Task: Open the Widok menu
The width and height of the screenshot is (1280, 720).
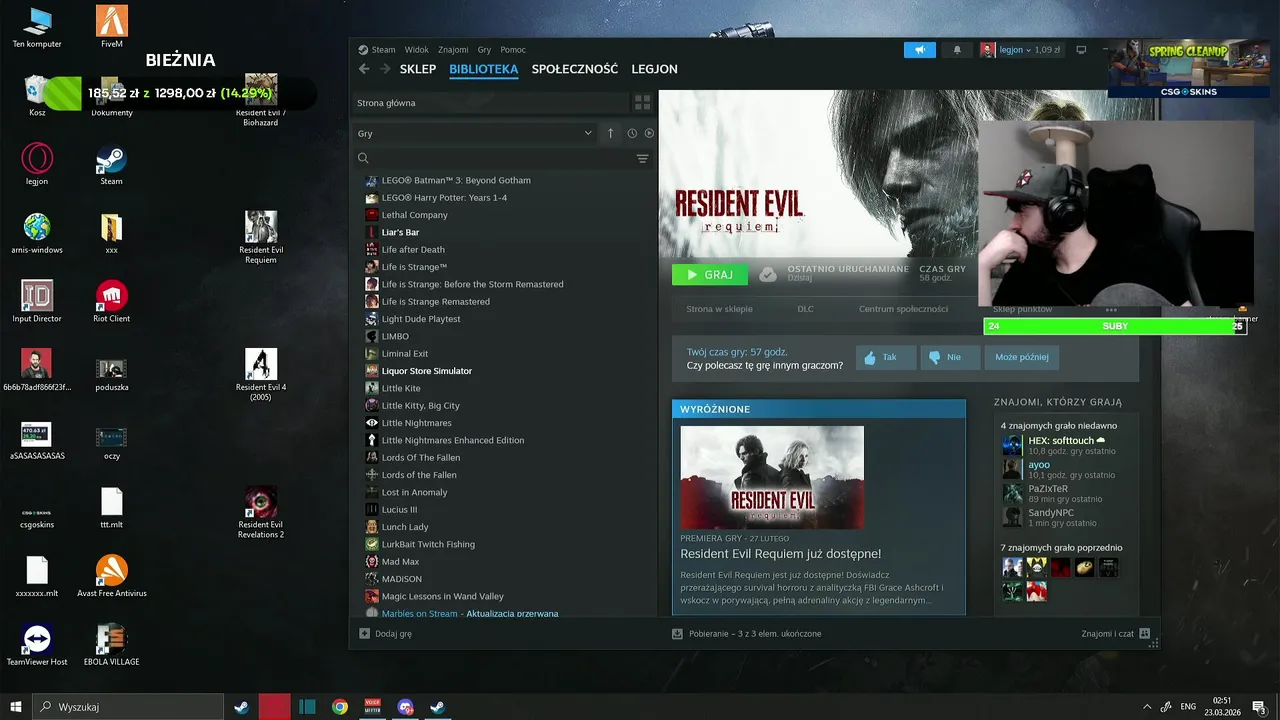Action: pos(416,50)
